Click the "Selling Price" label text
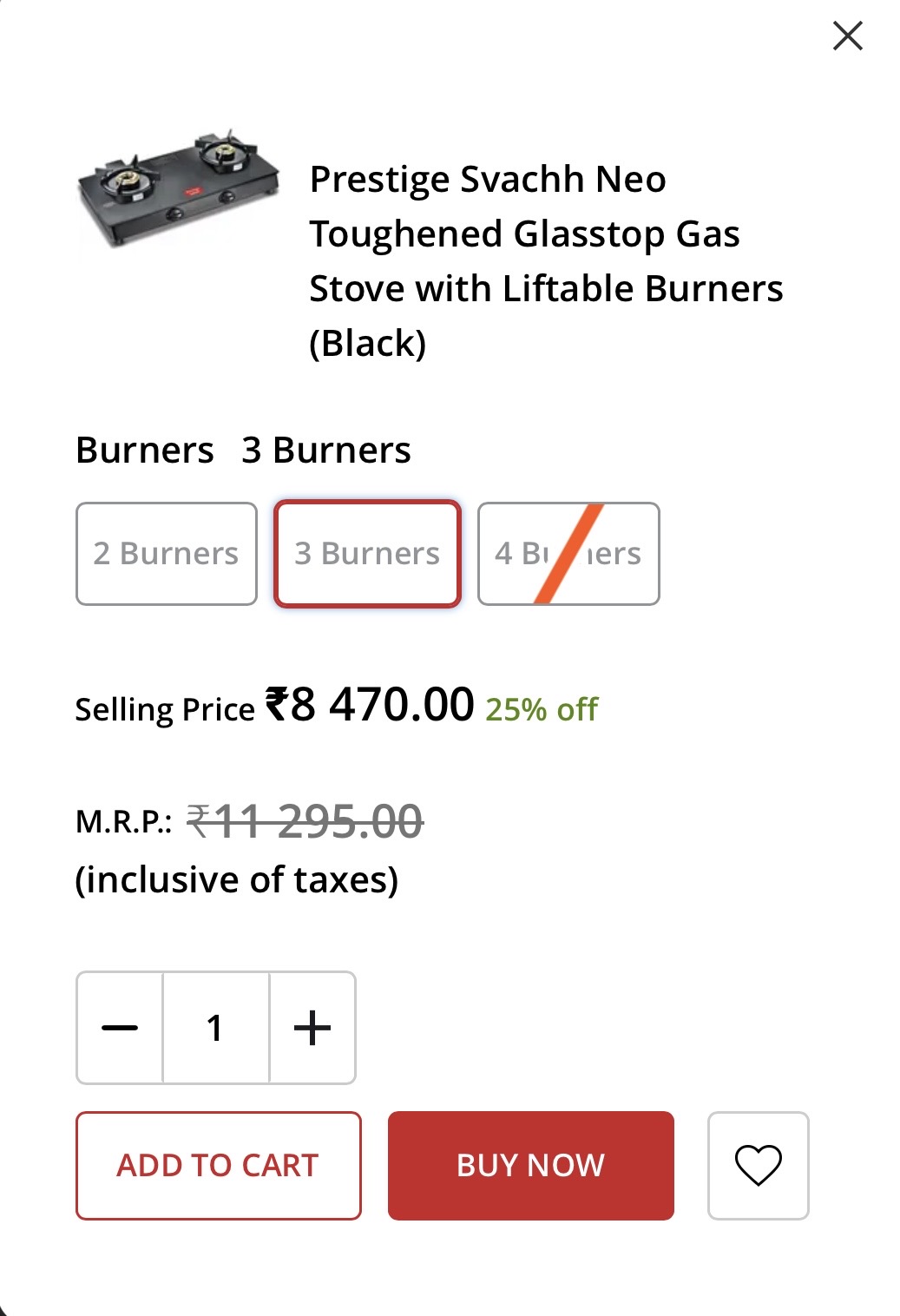 pyautogui.click(x=165, y=710)
